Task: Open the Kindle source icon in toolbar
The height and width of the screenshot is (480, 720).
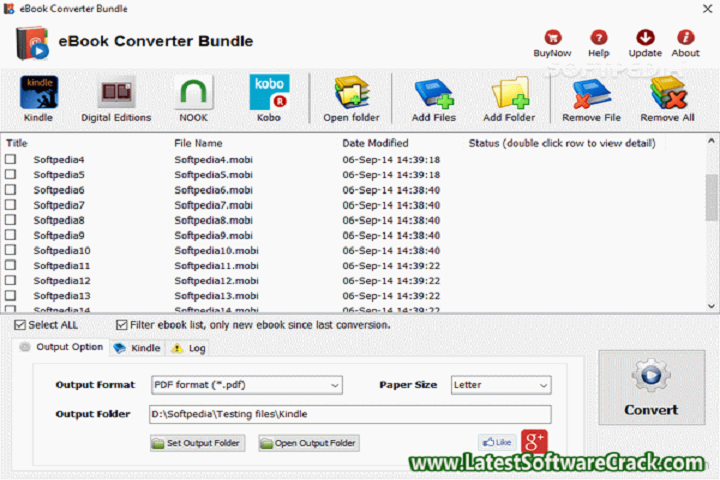Action: (x=39, y=92)
